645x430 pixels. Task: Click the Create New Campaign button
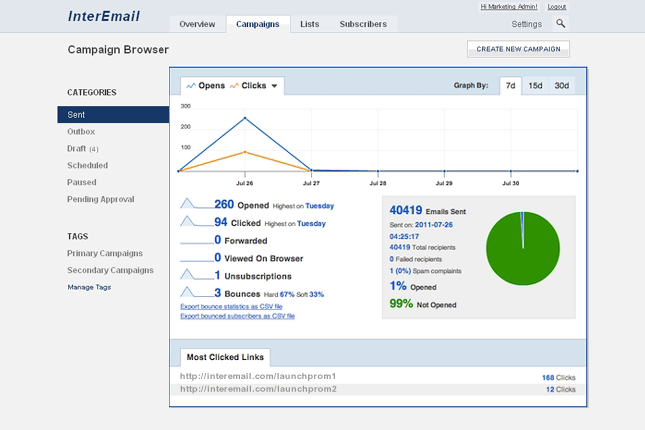(518, 49)
